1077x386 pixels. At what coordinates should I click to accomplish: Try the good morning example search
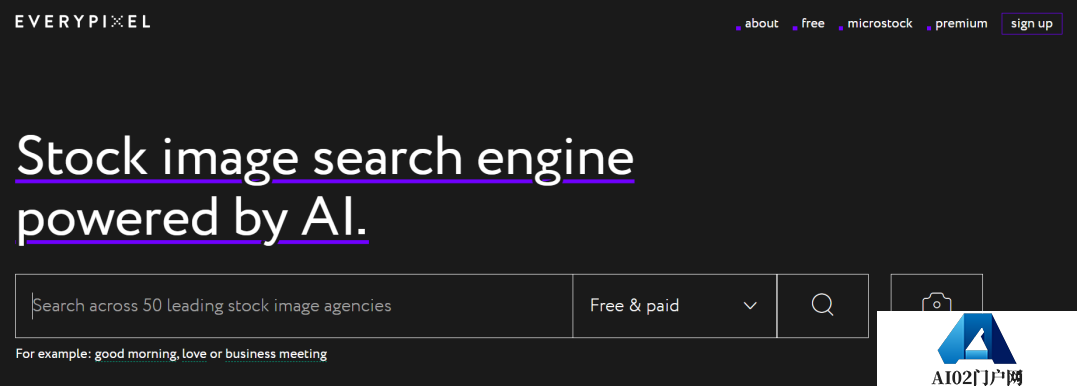(137, 354)
